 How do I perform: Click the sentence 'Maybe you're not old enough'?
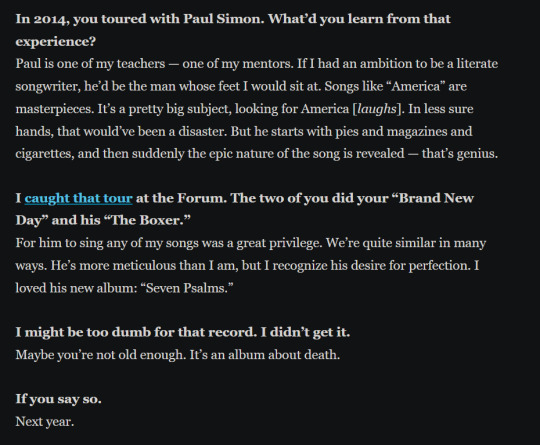point(101,355)
